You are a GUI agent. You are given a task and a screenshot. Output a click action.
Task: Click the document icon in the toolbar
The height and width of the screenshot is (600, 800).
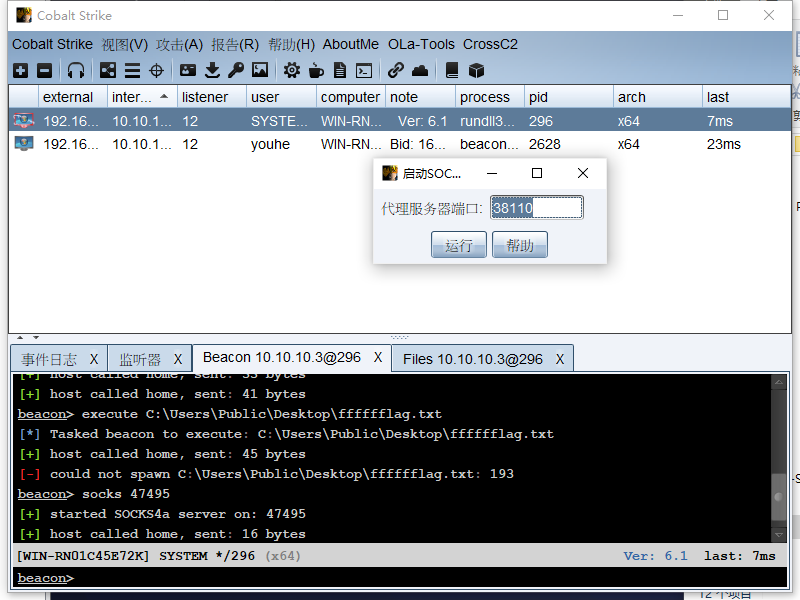click(340, 70)
